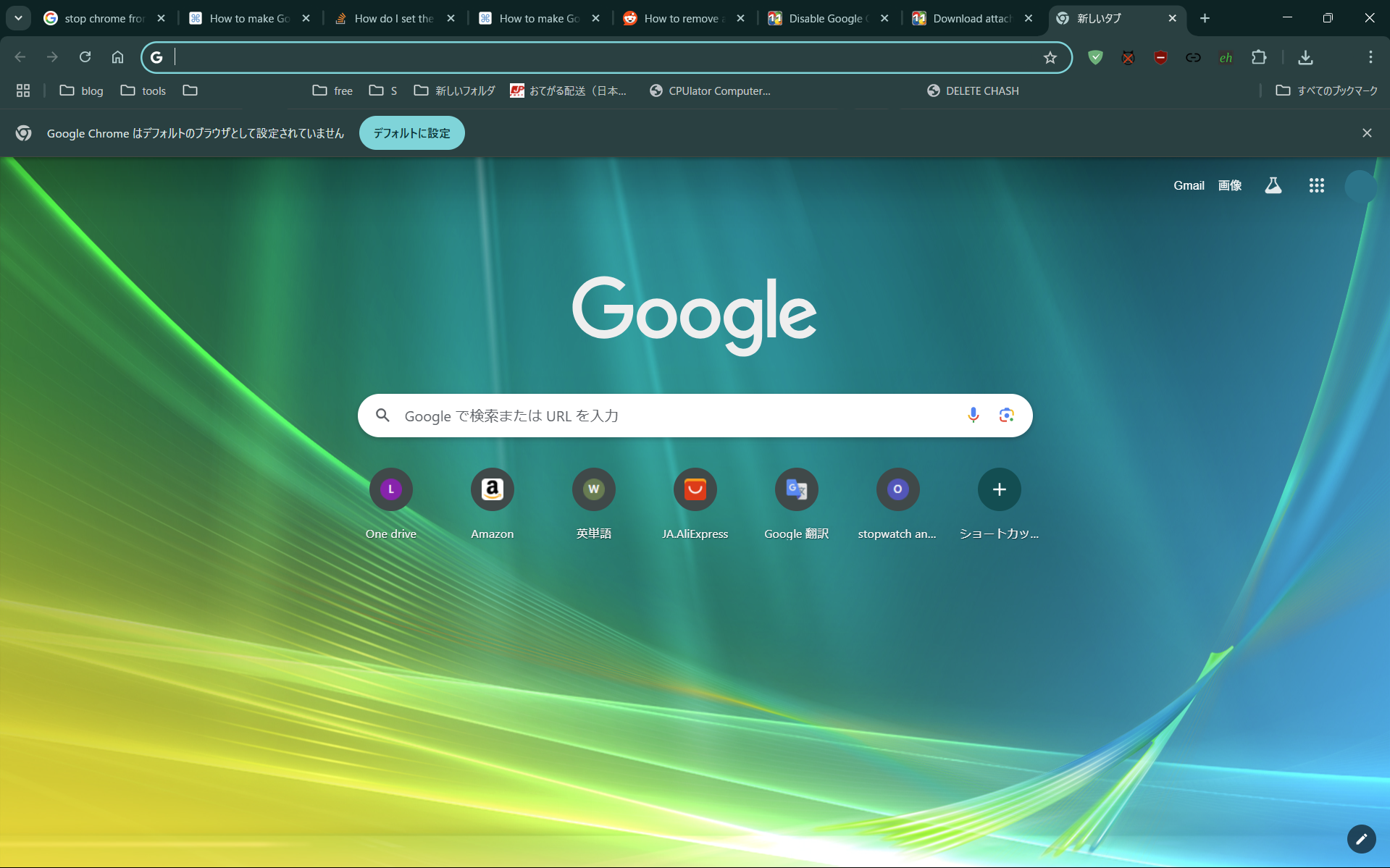The width and height of the screenshot is (1390, 868).
Task: Open the blog bookmarks folder
Action: pos(81,90)
